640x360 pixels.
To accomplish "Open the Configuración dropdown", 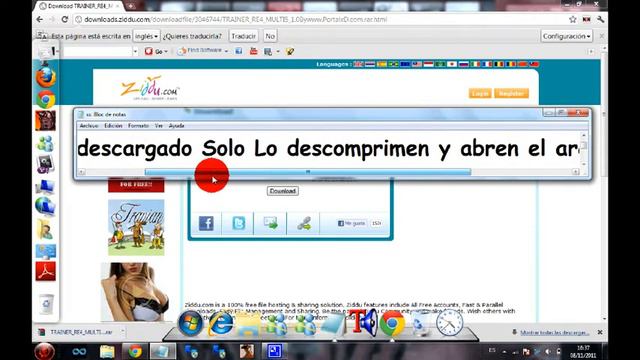I will pyautogui.click(x=567, y=36).
